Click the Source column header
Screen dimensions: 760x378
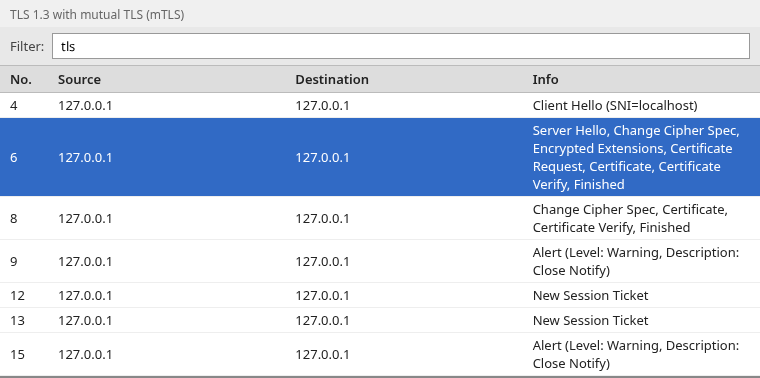(79, 79)
